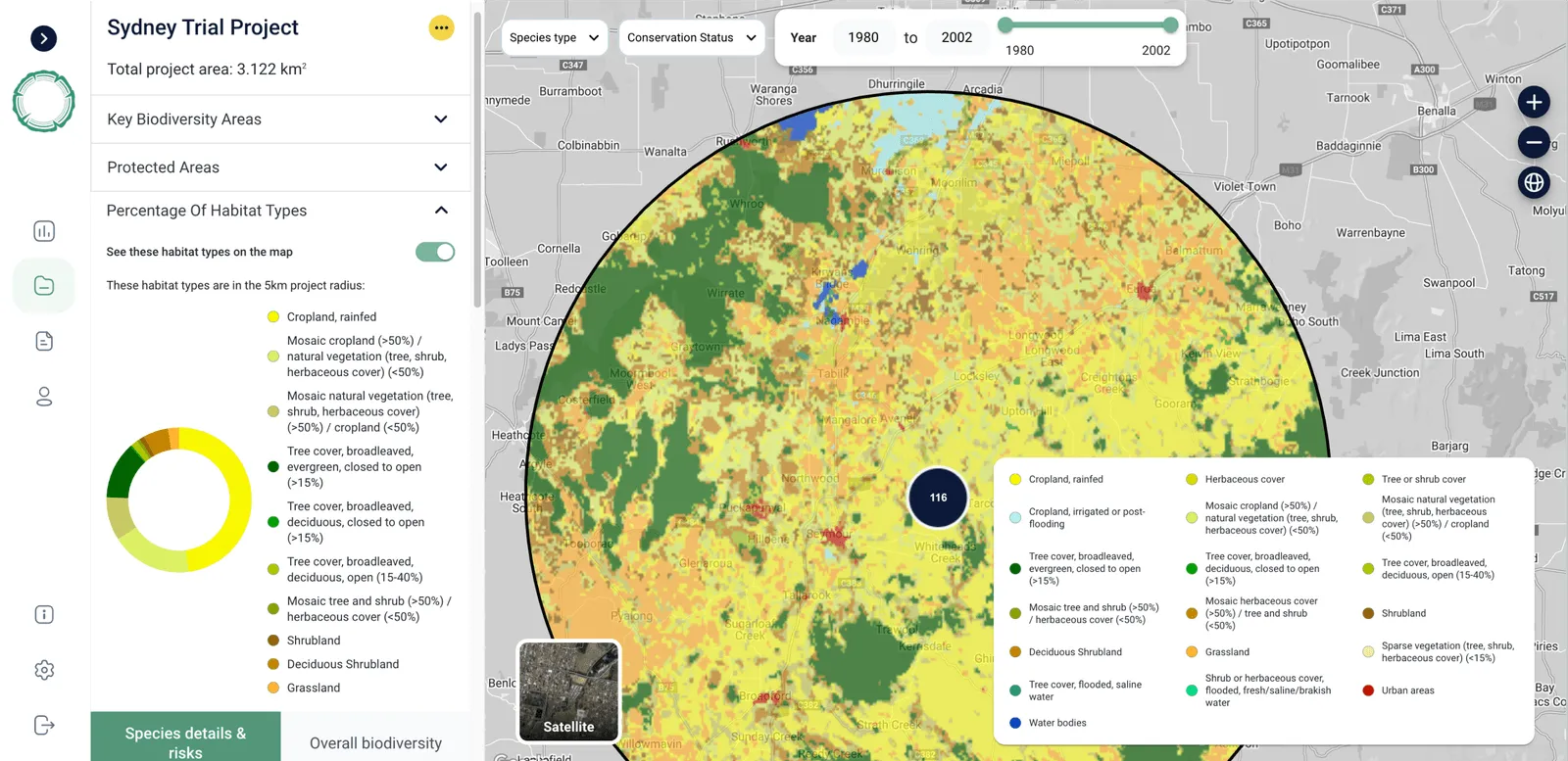The image size is (1568, 761).
Task: Zoom in the map with plus button
Action: click(x=1534, y=102)
